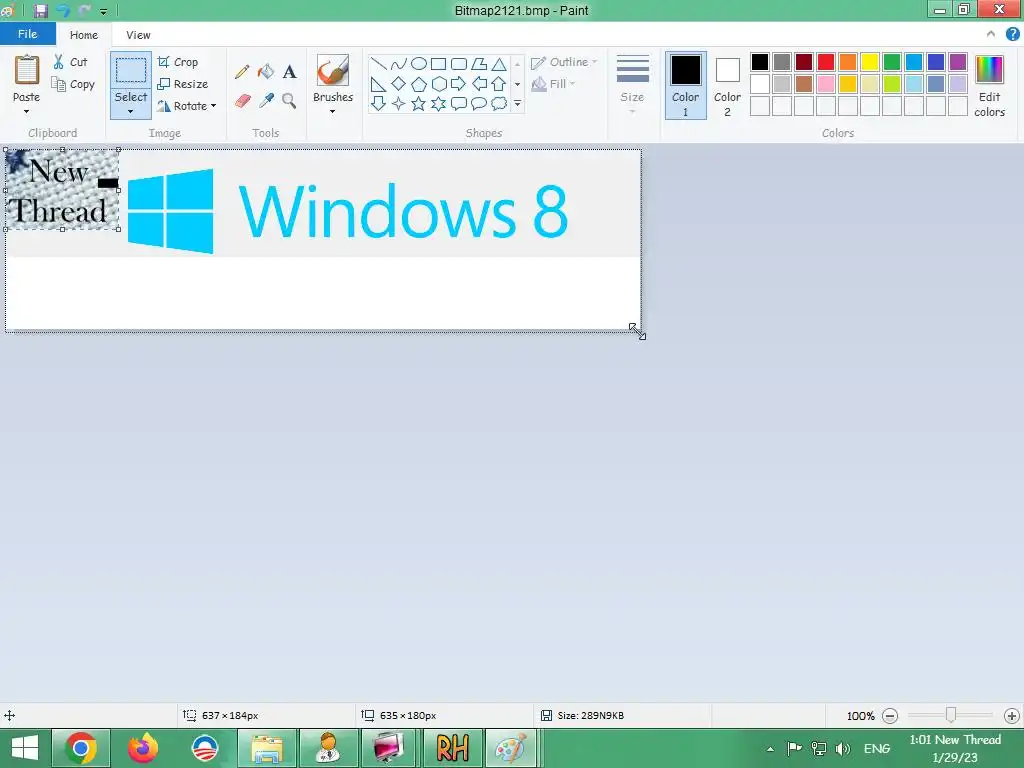Click the volume speaker tray icon
This screenshot has height=768, width=1024.
(x=843, y=748)
